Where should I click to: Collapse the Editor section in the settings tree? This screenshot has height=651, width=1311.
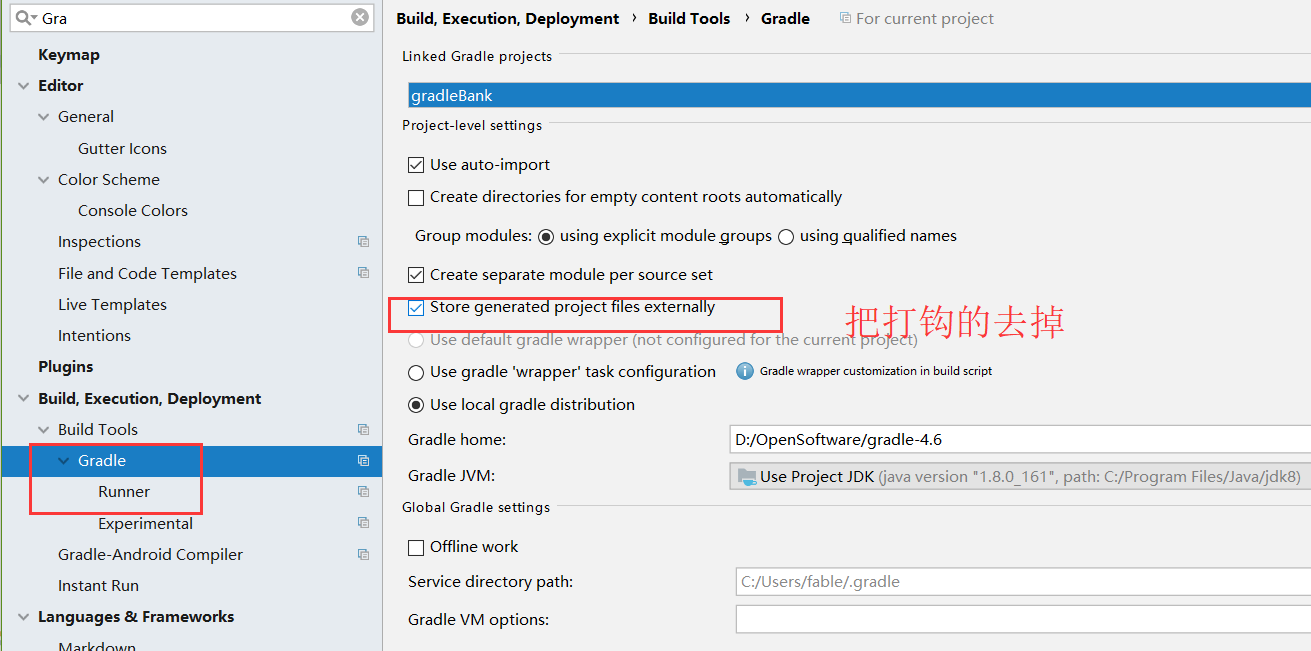[24, 85]
